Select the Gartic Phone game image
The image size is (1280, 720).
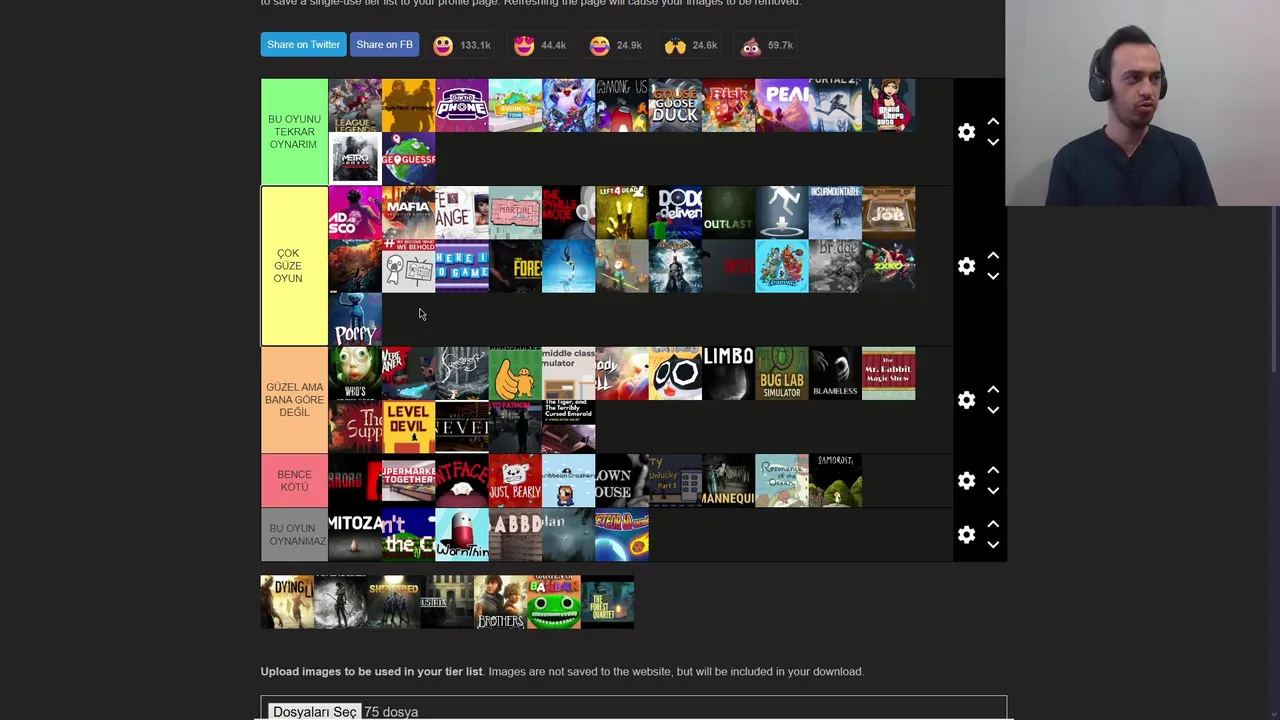point(462,105)
